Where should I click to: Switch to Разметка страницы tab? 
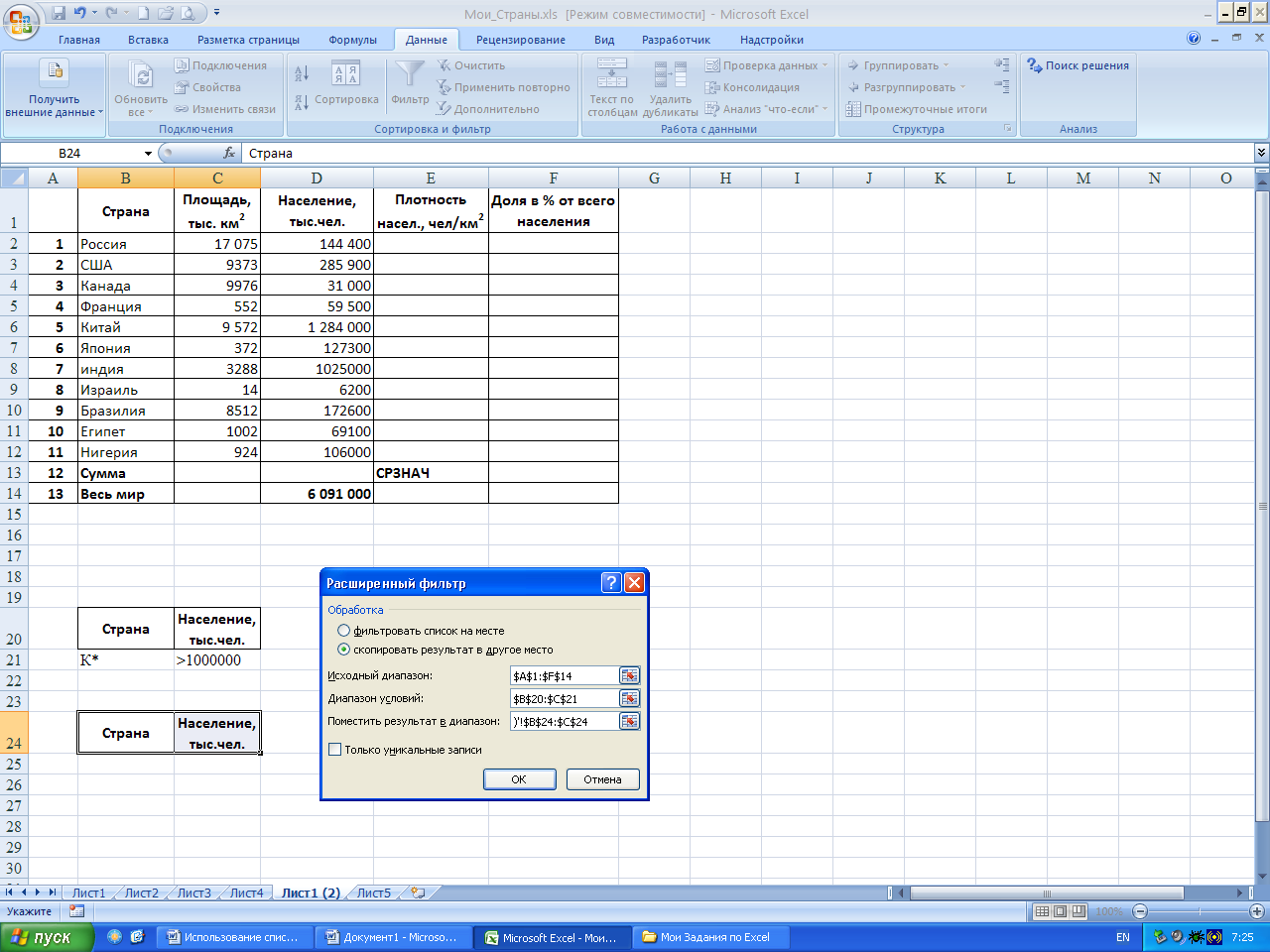[x=248, y=40]
